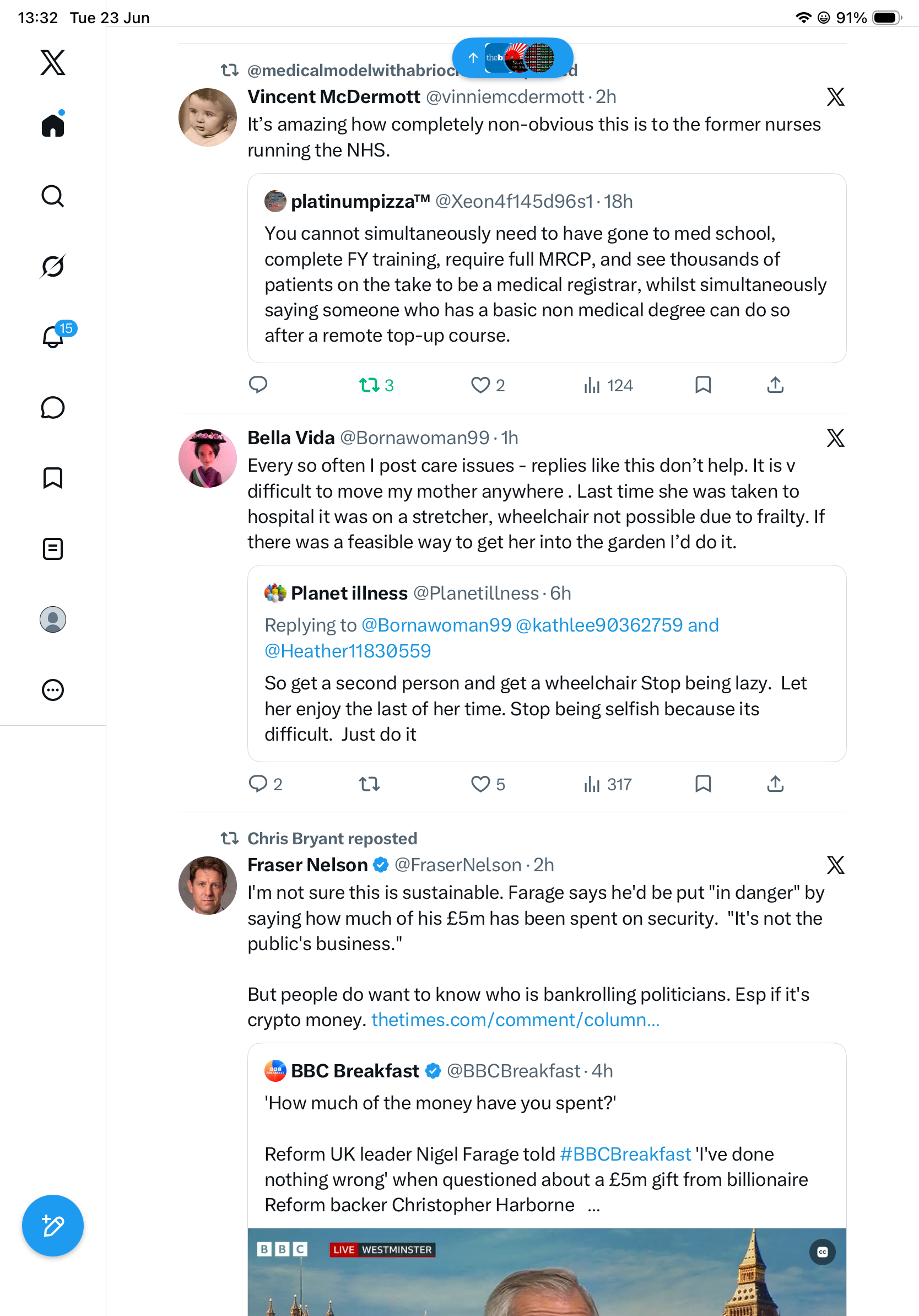Open Grok from the sidebar
Screen dimensions: 919x1316
53,266
